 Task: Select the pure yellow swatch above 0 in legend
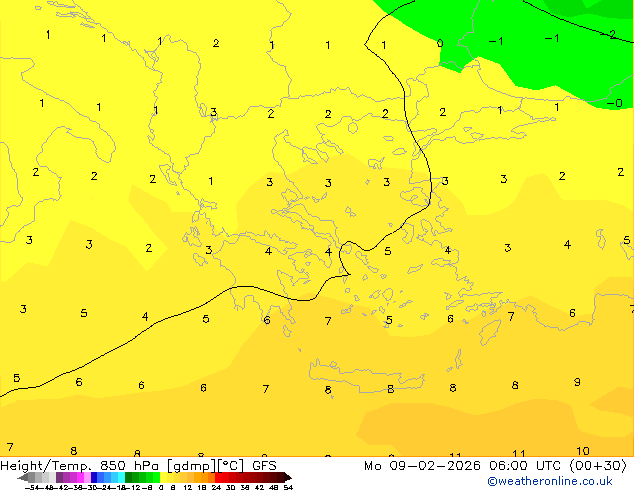[163, 478]
